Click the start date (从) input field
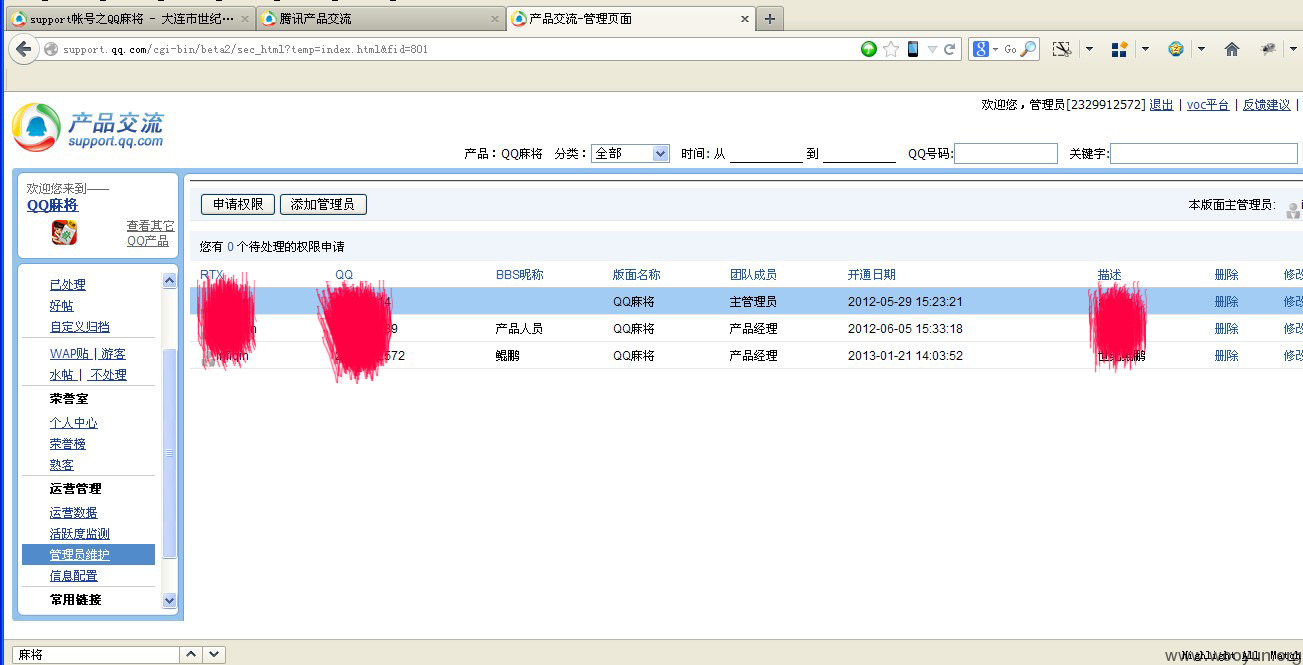The height and width of the screenshot is (665, 1303). click(766, 154)
